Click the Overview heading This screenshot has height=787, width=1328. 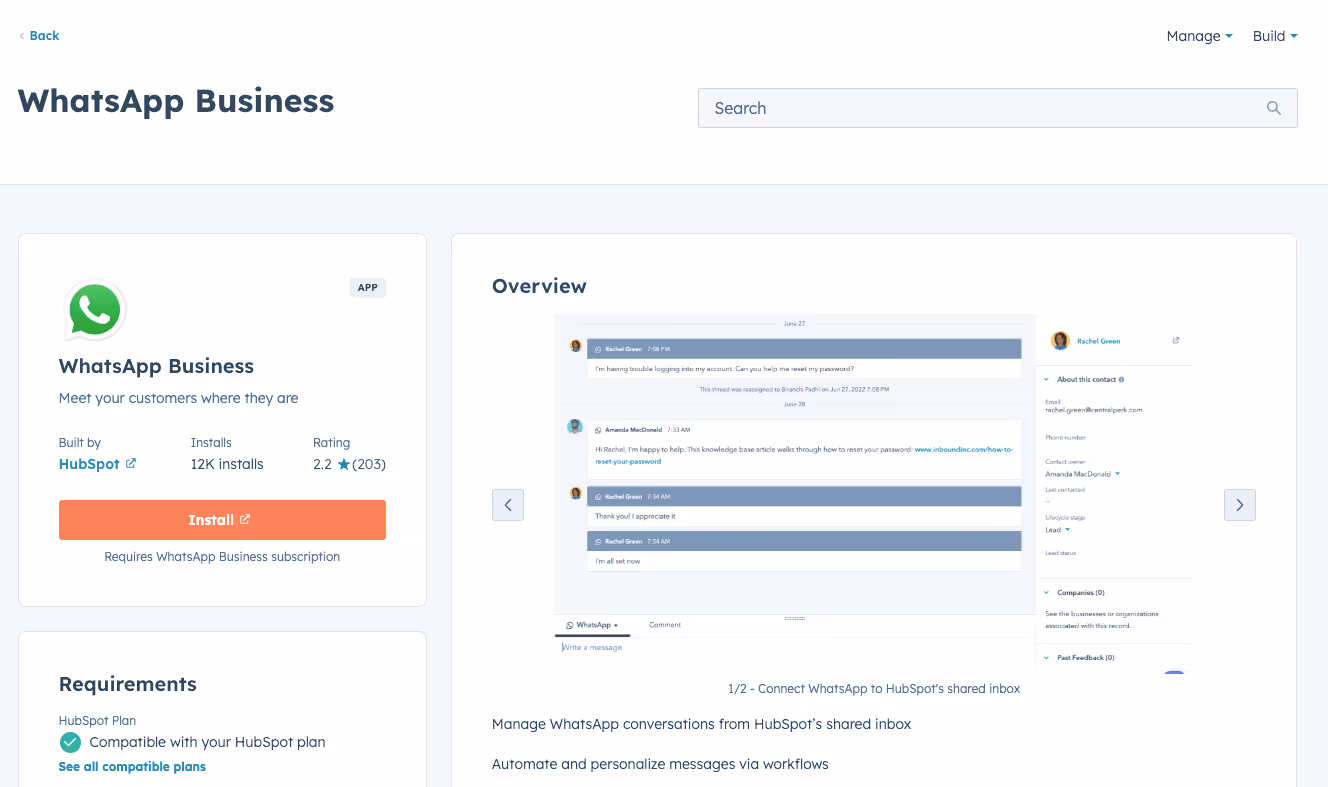pyautogui.click(x=539, y=286)
